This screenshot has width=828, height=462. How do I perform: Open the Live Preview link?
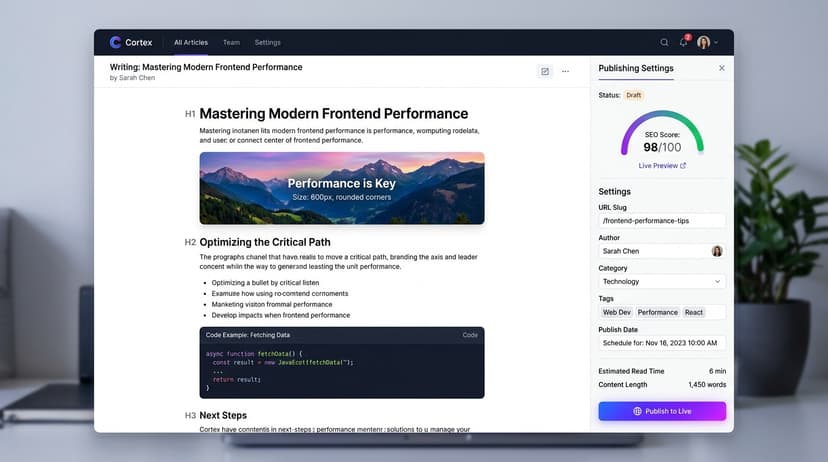pyautogui.click(x=662, y=166)
